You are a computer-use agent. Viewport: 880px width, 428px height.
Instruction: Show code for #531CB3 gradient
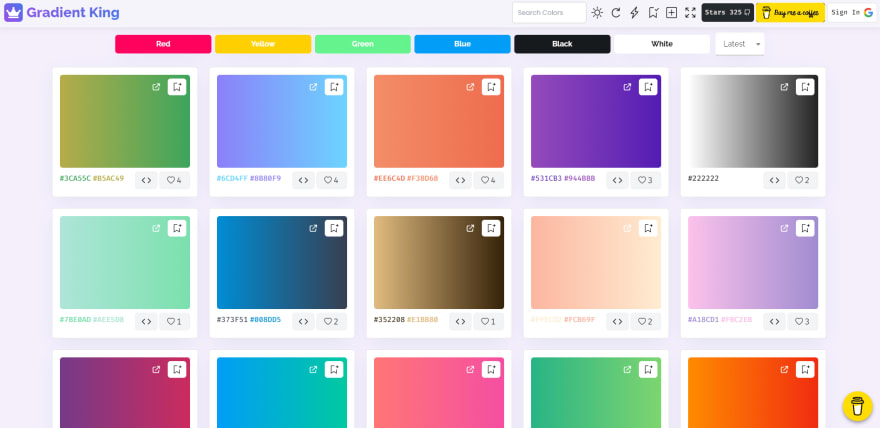pyautogui.click(x=617, y=180)
